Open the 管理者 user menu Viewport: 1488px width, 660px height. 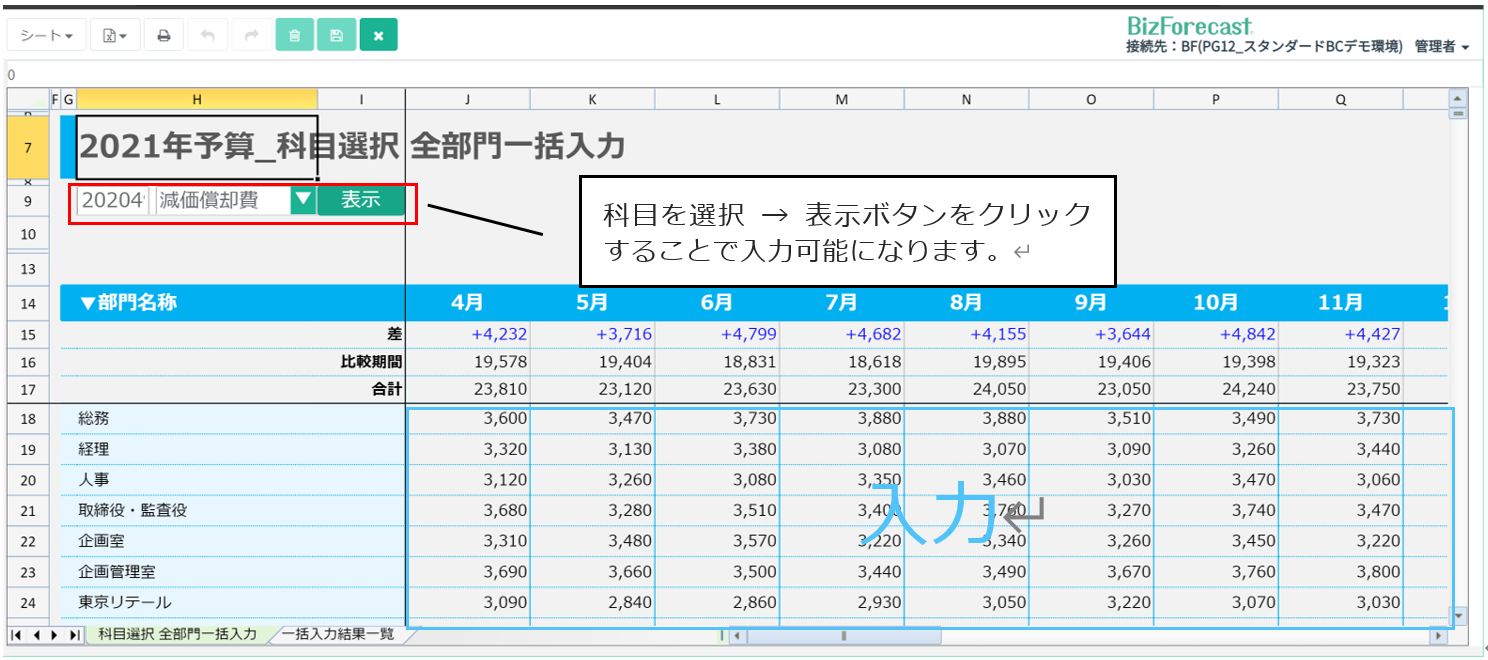[1441, 47]
